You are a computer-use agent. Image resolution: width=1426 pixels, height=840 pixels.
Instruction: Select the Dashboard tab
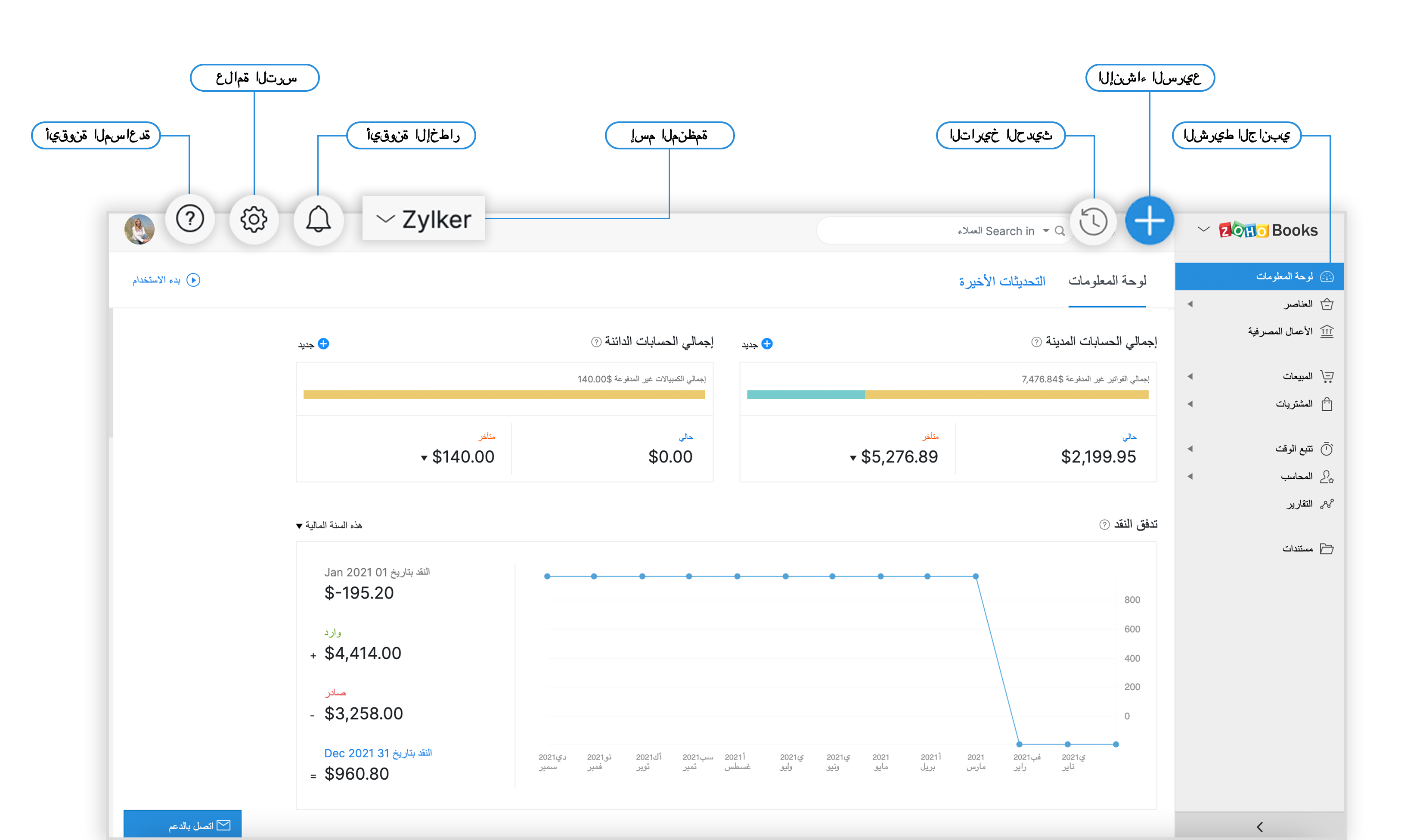[x=1107, y=281]
